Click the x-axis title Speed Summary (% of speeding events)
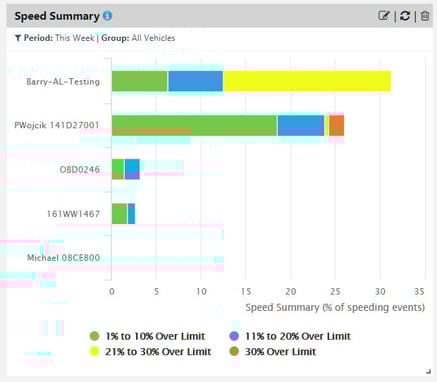The width and height of the screenshot is (437, 382). 335,307
